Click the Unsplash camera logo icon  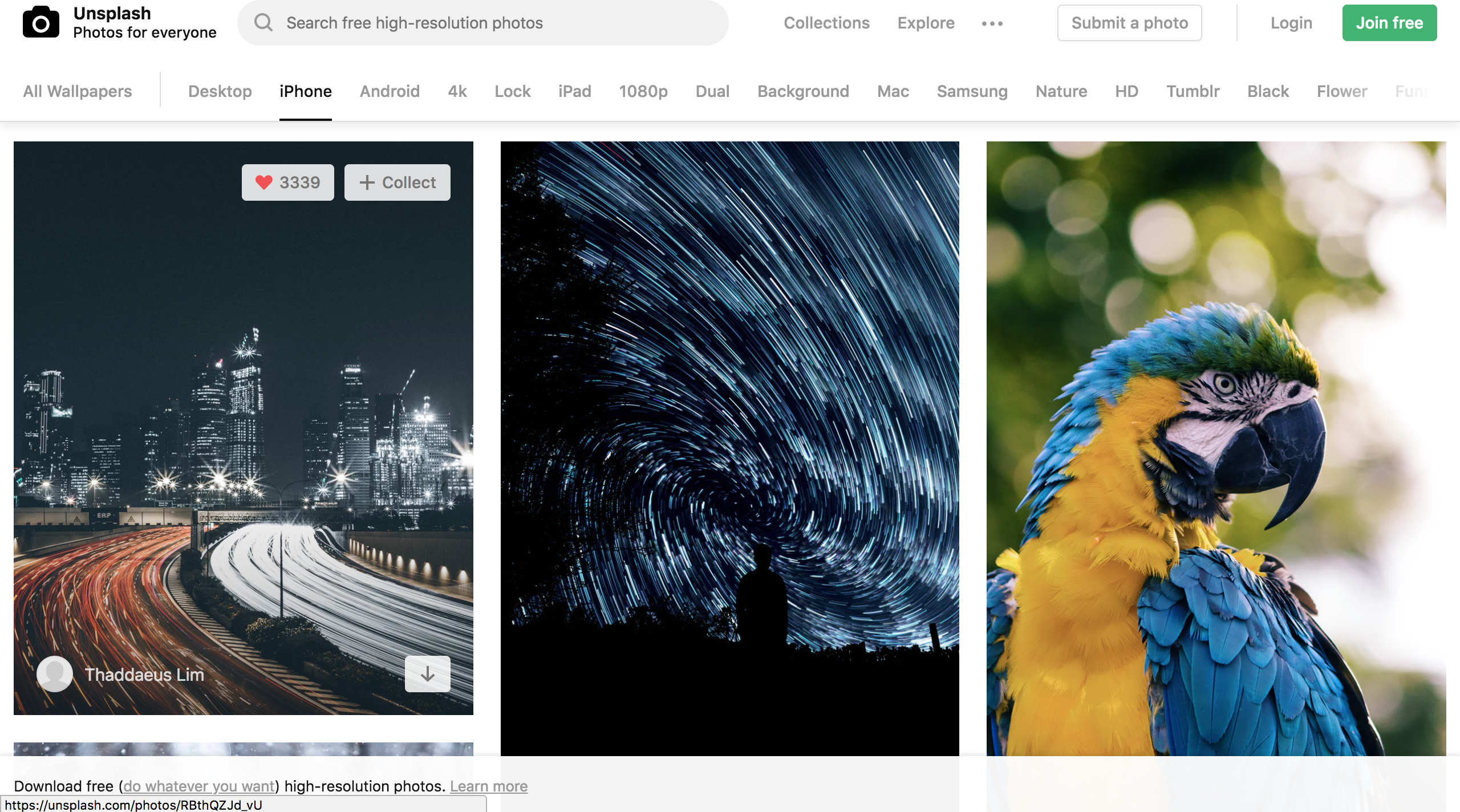(x=40, y=23)
